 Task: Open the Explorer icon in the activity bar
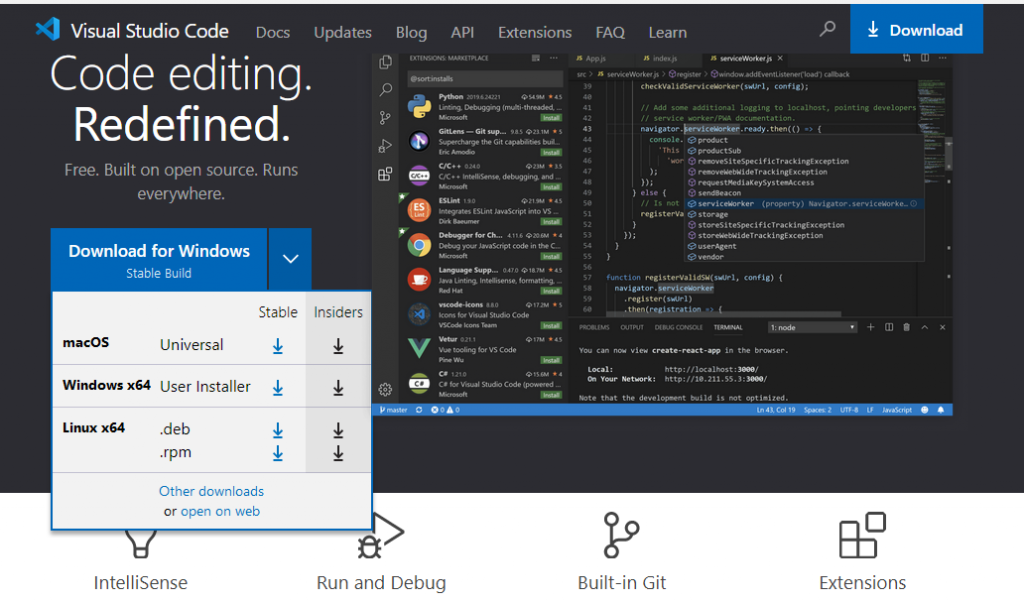(385, 61)
